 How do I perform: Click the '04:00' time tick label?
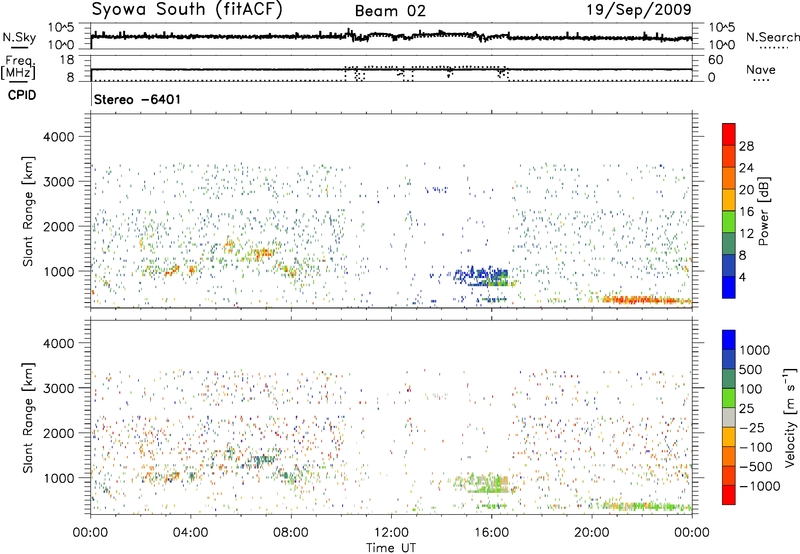pos(190,533)
